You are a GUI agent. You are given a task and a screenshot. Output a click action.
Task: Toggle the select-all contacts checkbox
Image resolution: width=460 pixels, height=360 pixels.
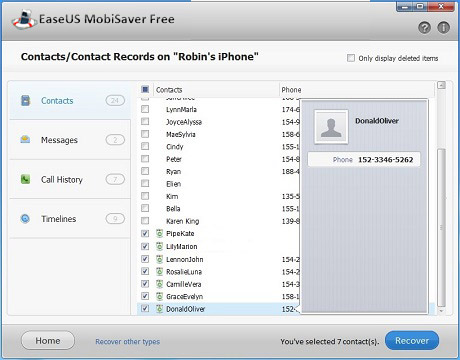(x=145, y=89)
